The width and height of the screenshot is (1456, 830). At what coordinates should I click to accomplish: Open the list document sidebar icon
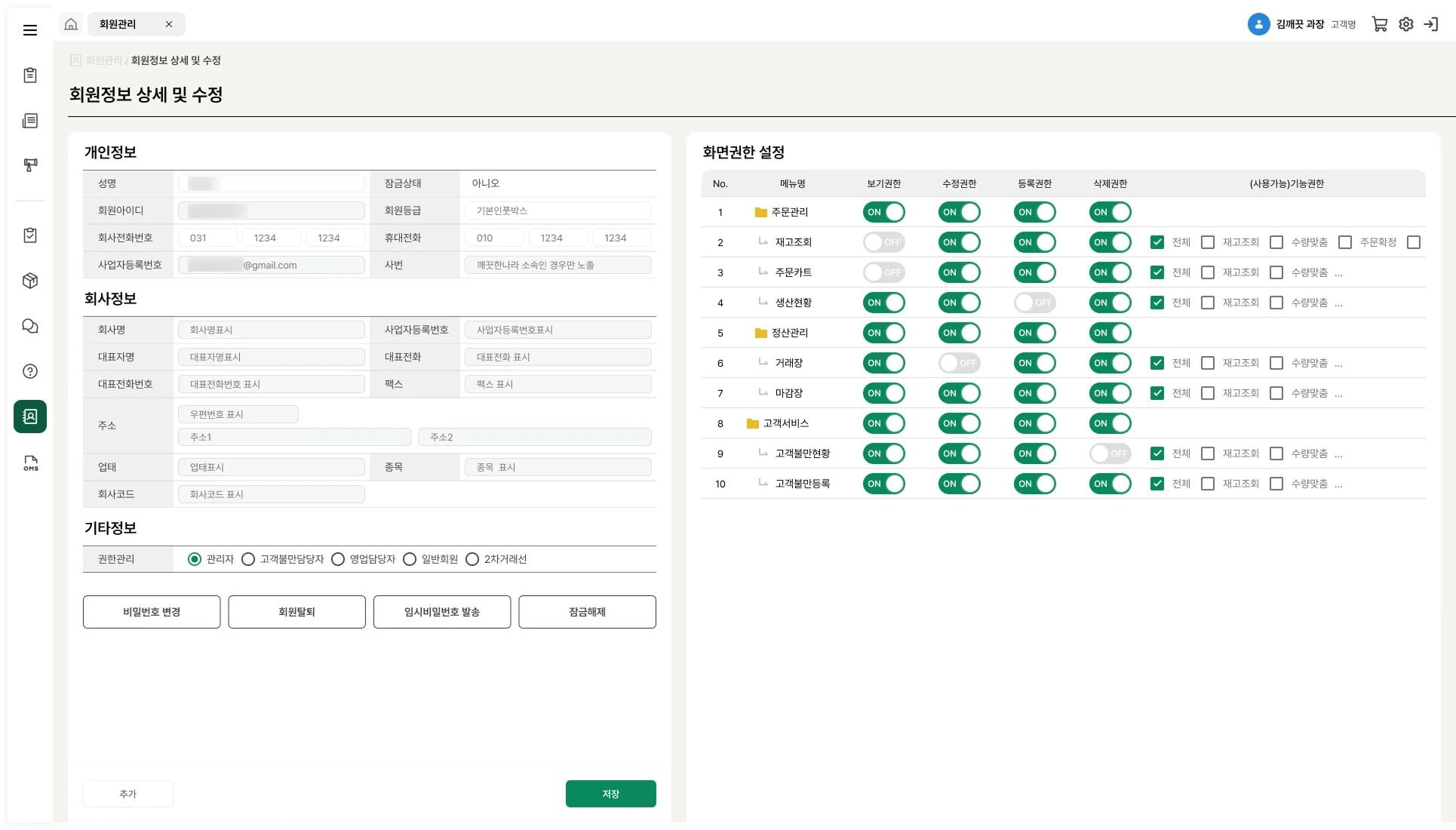pyautogui.click(x=30, y=121)
